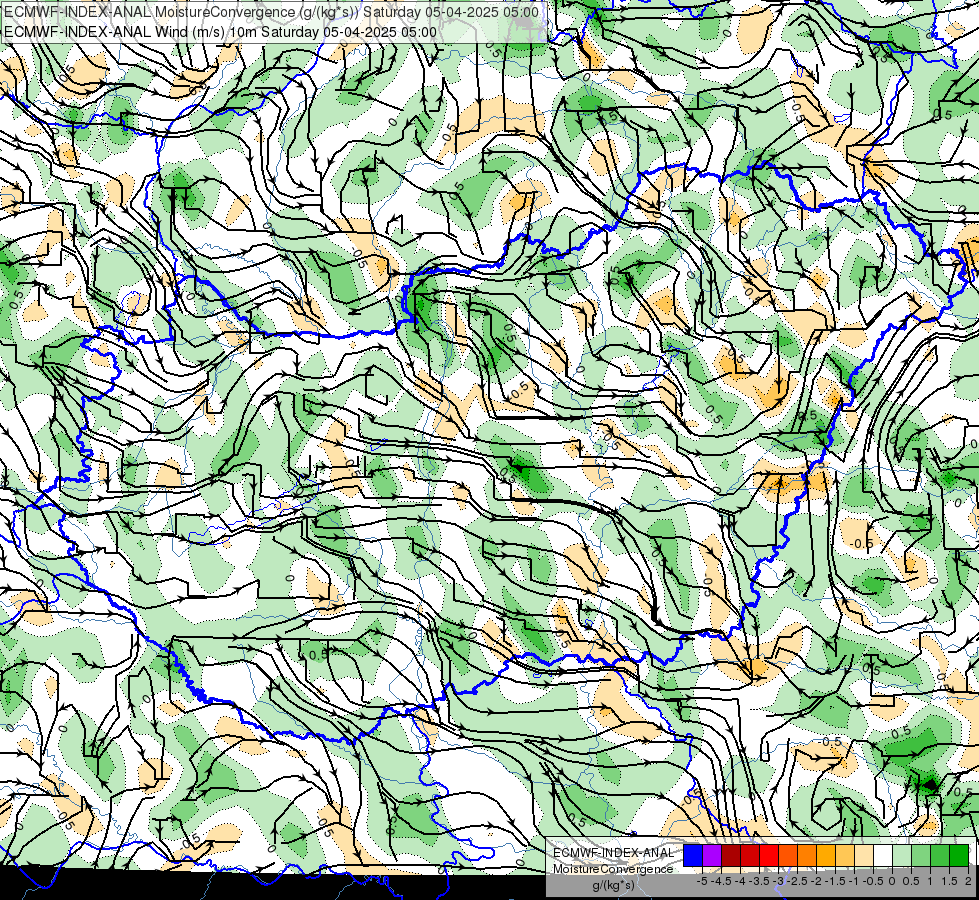
Task: Select the white swatch for -0.5 to 0
Action: click(x=883, y=856)
